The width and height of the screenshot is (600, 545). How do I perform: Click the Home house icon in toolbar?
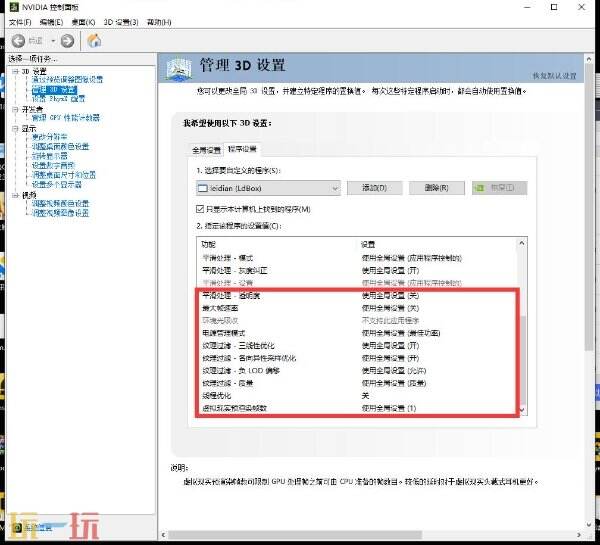pyautogui.click(x=94, y=40)
